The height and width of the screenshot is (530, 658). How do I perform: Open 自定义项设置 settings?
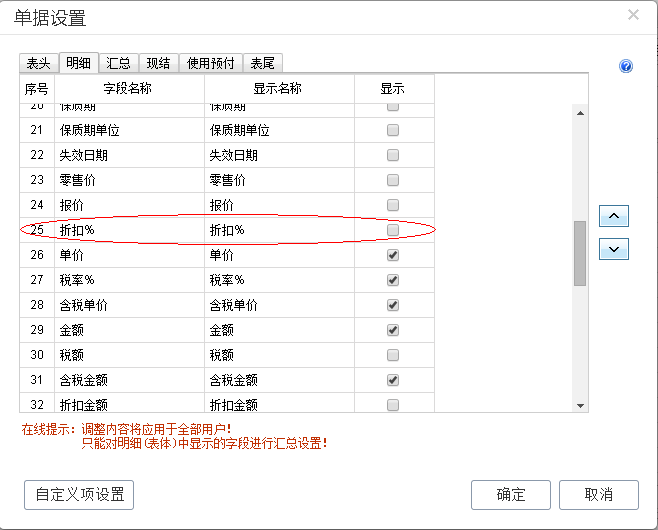[79, 494]
